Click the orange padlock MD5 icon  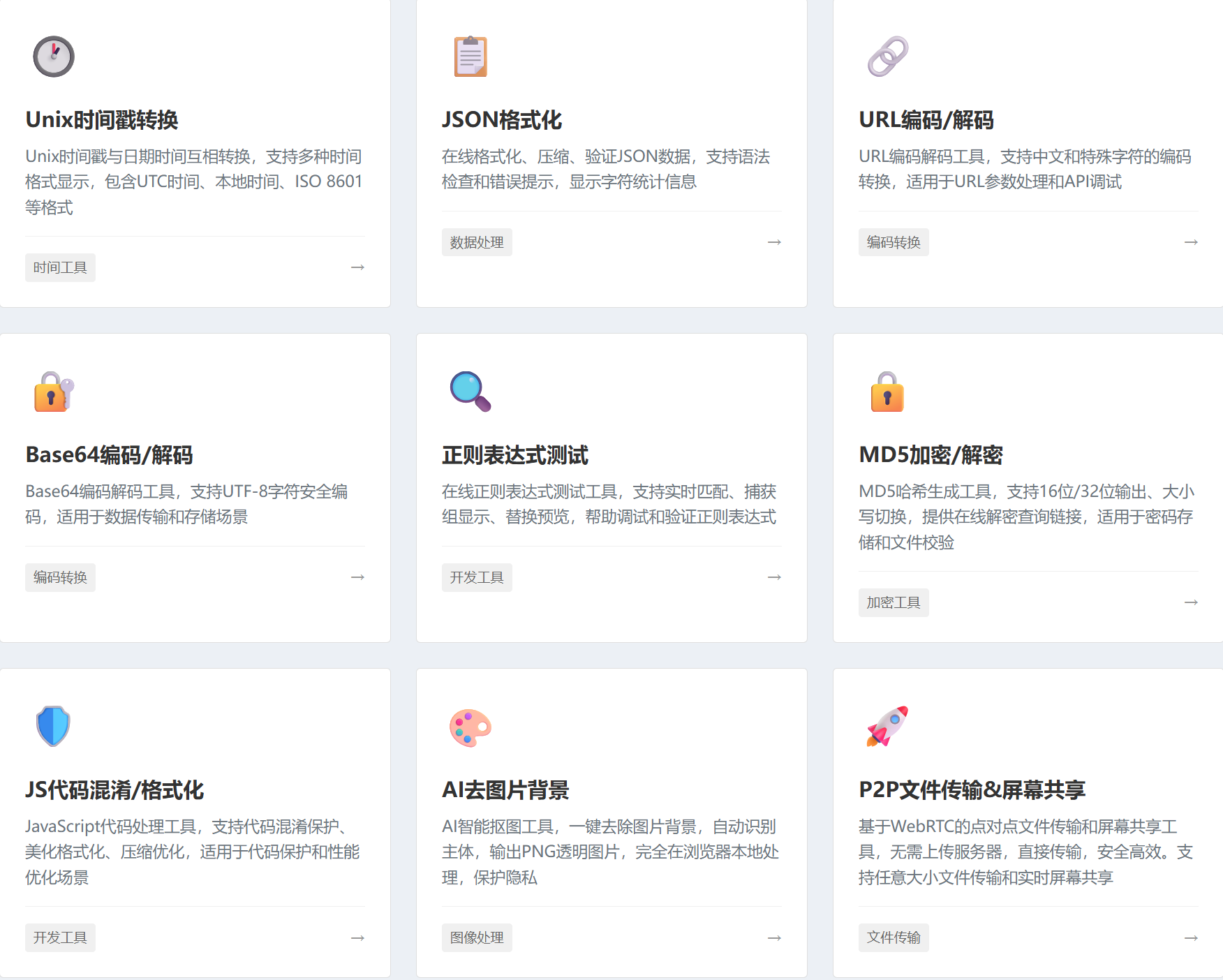887,392
